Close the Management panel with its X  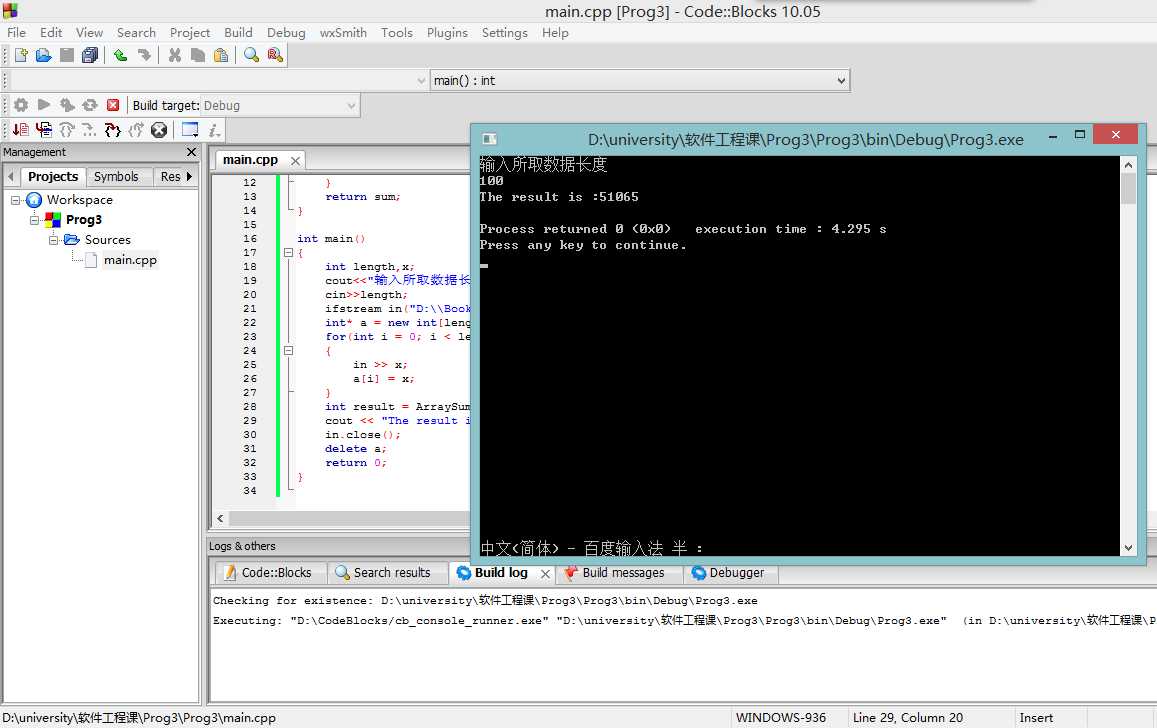point(192,152)
